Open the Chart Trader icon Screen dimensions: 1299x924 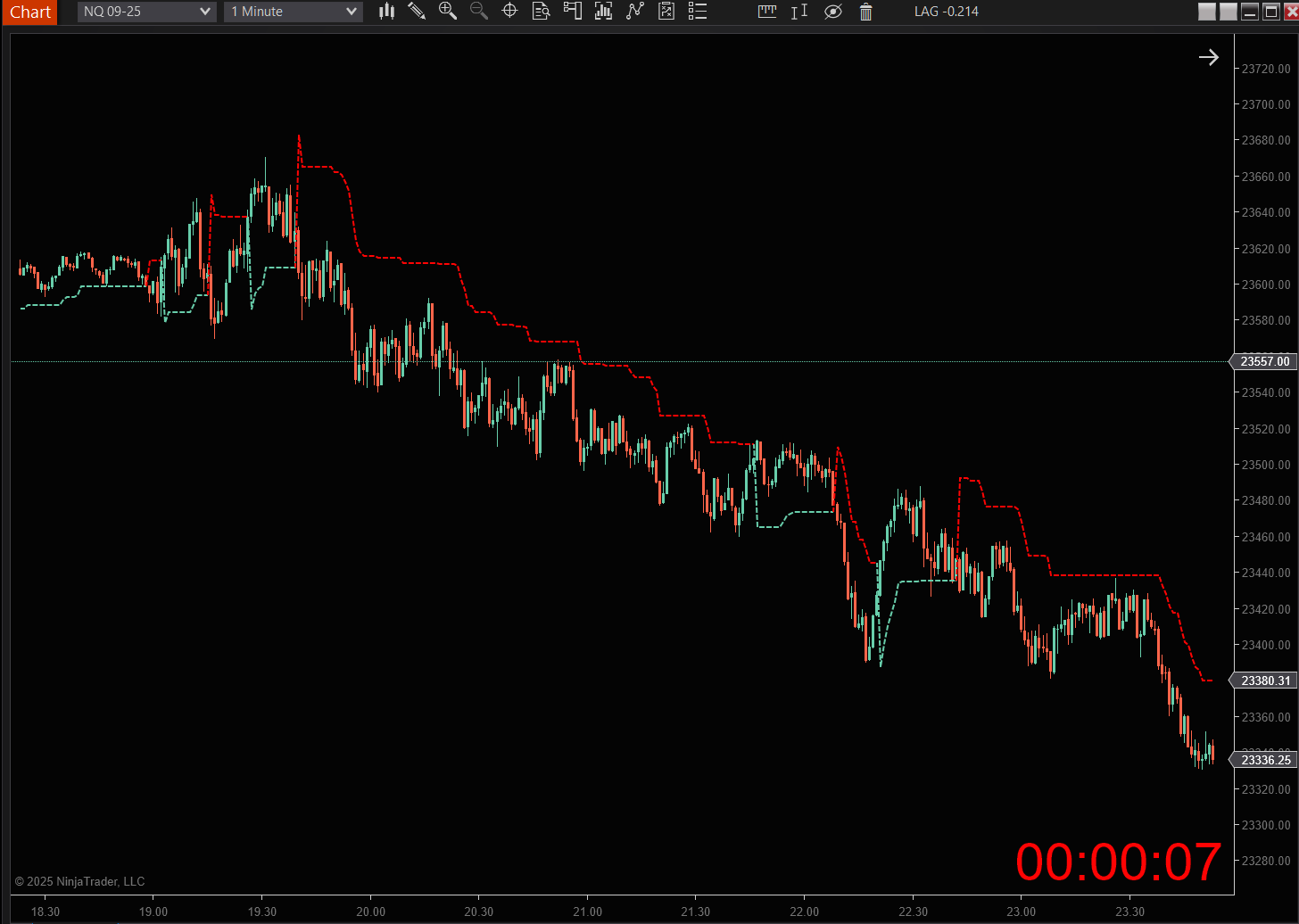click(x=572, y=12)
